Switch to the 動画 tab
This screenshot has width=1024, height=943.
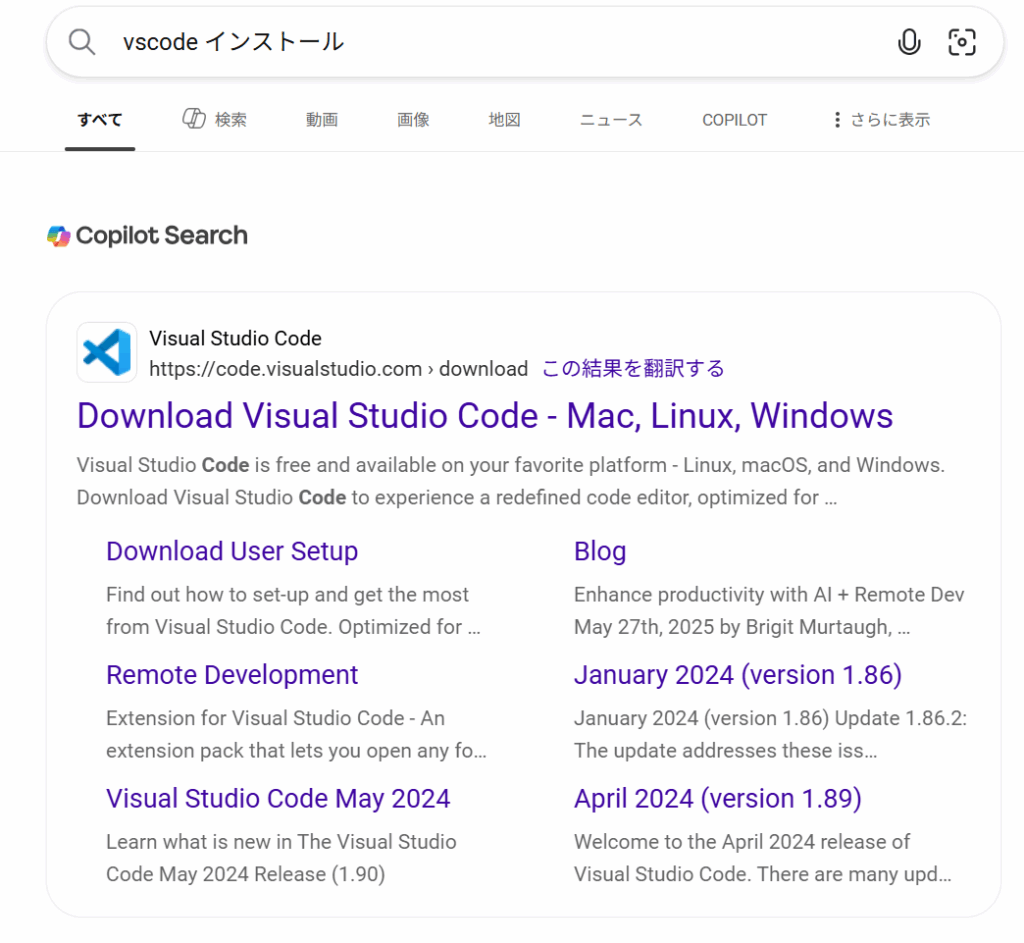tap(321, 120)
